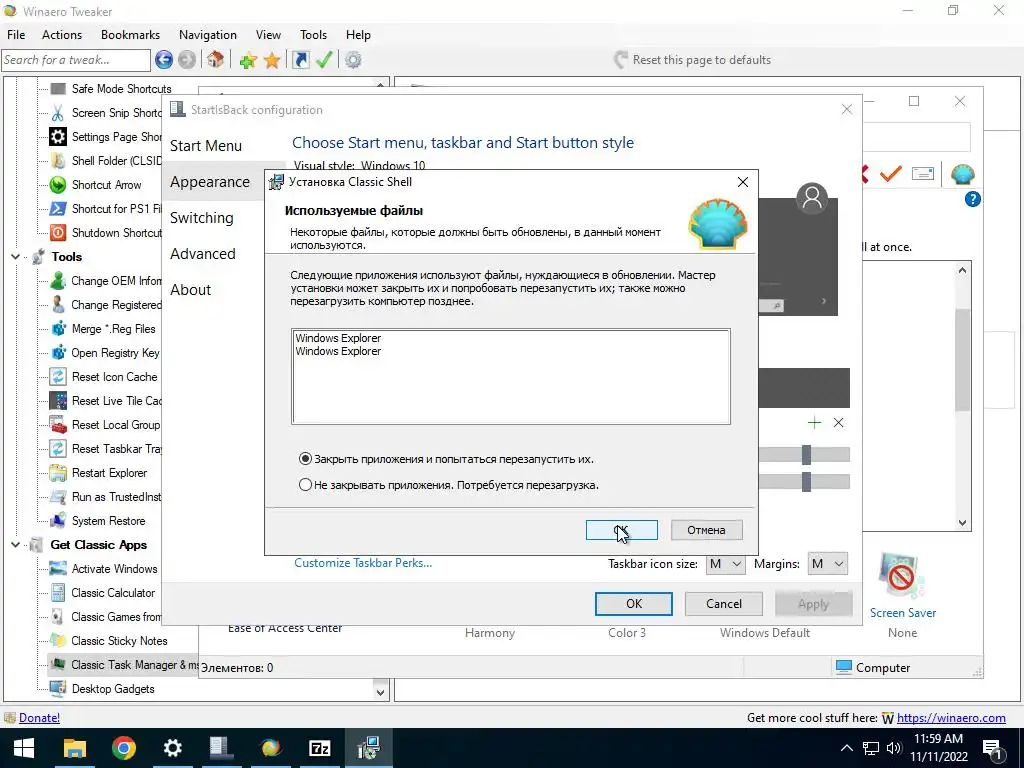1024x768 pixels.
Task: Go to the Winaero home page icon
Action: click(x=216, y=60)
